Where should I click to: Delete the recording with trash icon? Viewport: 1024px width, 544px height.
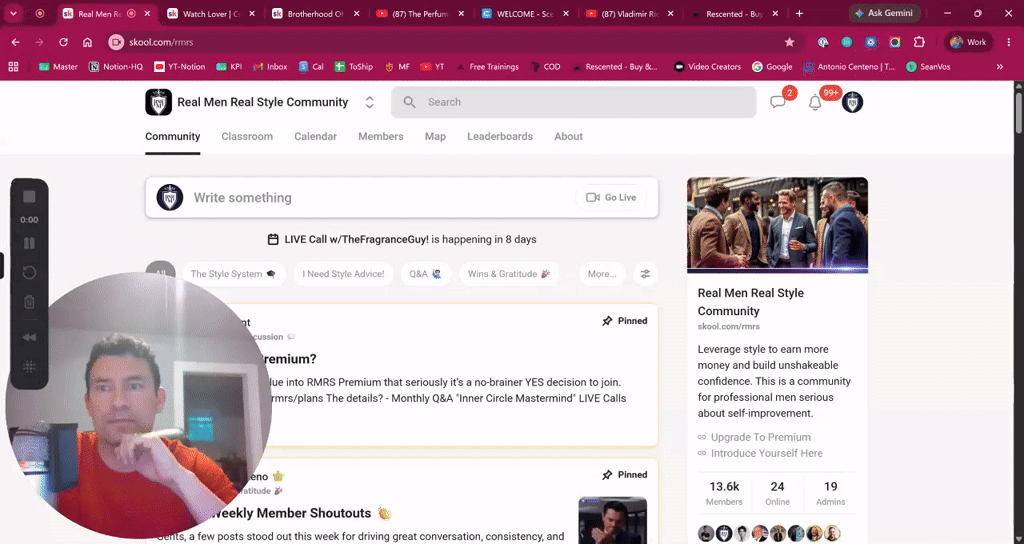tap(29, 302)
